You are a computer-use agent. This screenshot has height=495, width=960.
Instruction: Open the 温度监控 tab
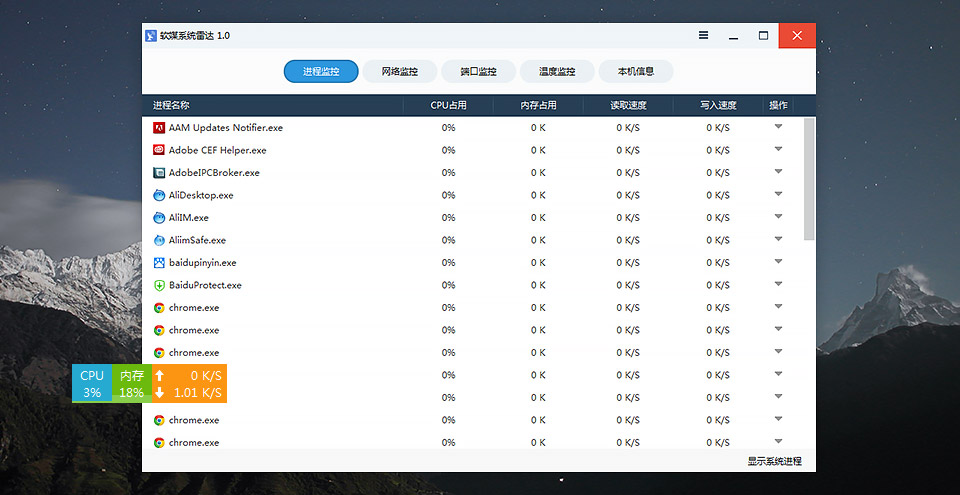point(557,72)
